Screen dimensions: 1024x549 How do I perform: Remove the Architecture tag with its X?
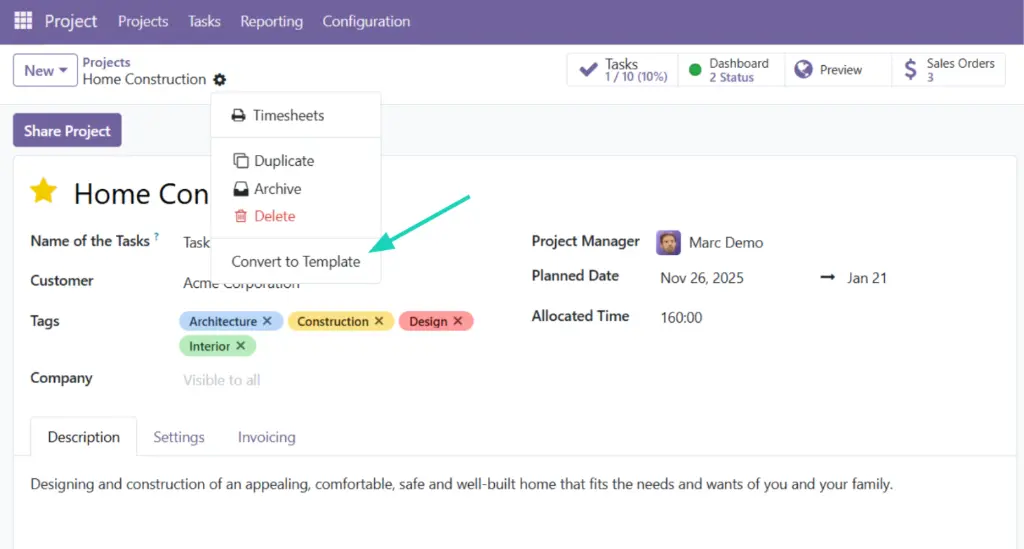tap(267, 321)
